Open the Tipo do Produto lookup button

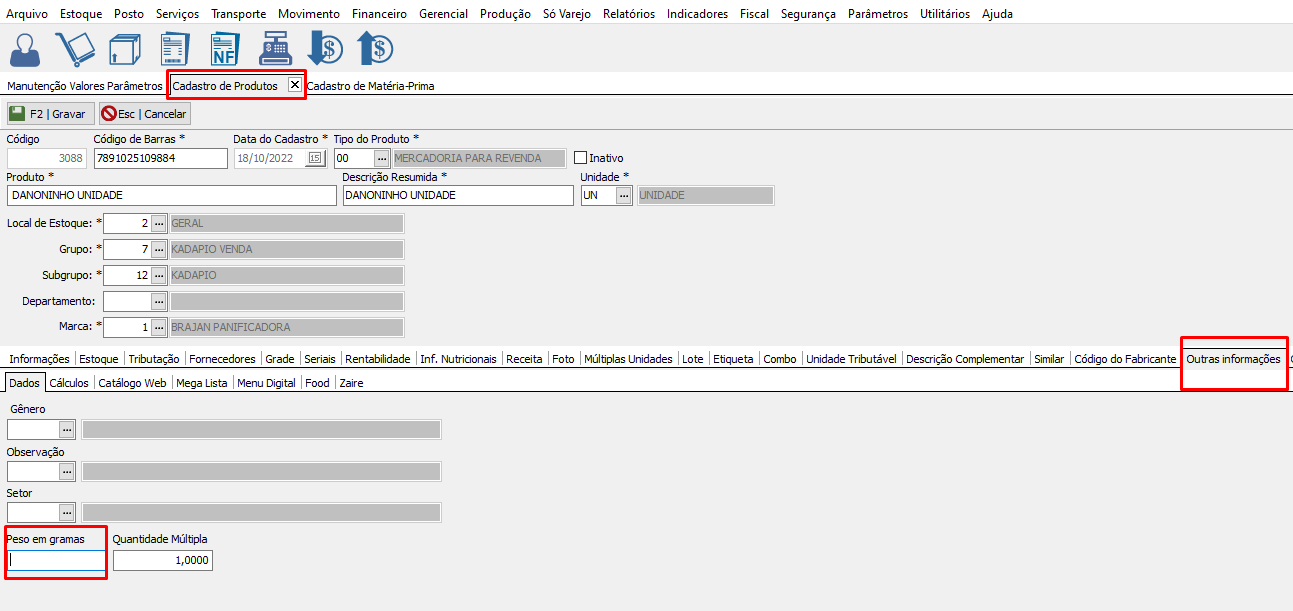[x=381, y=158]
